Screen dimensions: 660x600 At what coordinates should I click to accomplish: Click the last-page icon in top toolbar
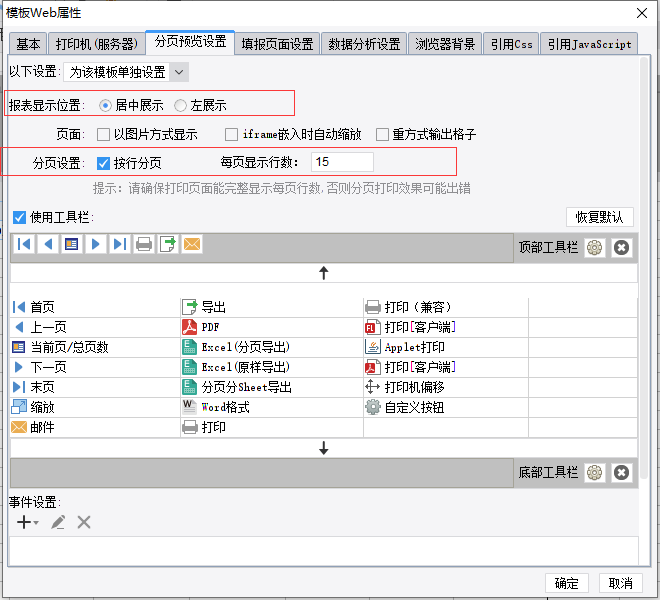[x=120, y=244]
